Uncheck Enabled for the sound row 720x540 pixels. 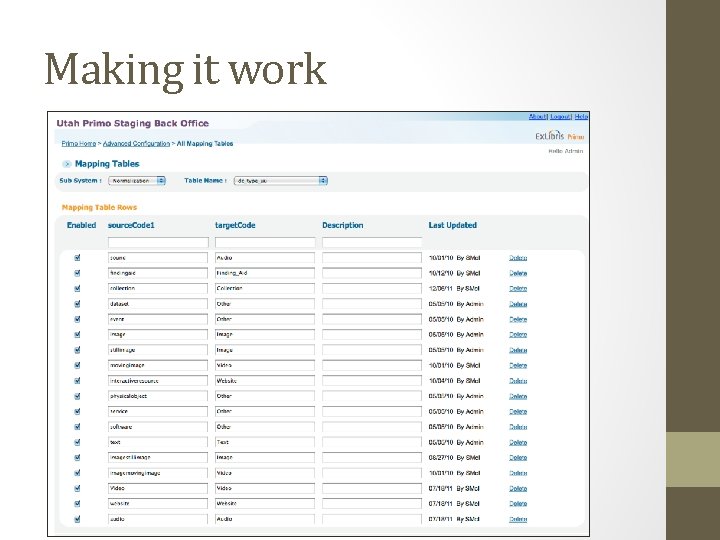[77, 258]
